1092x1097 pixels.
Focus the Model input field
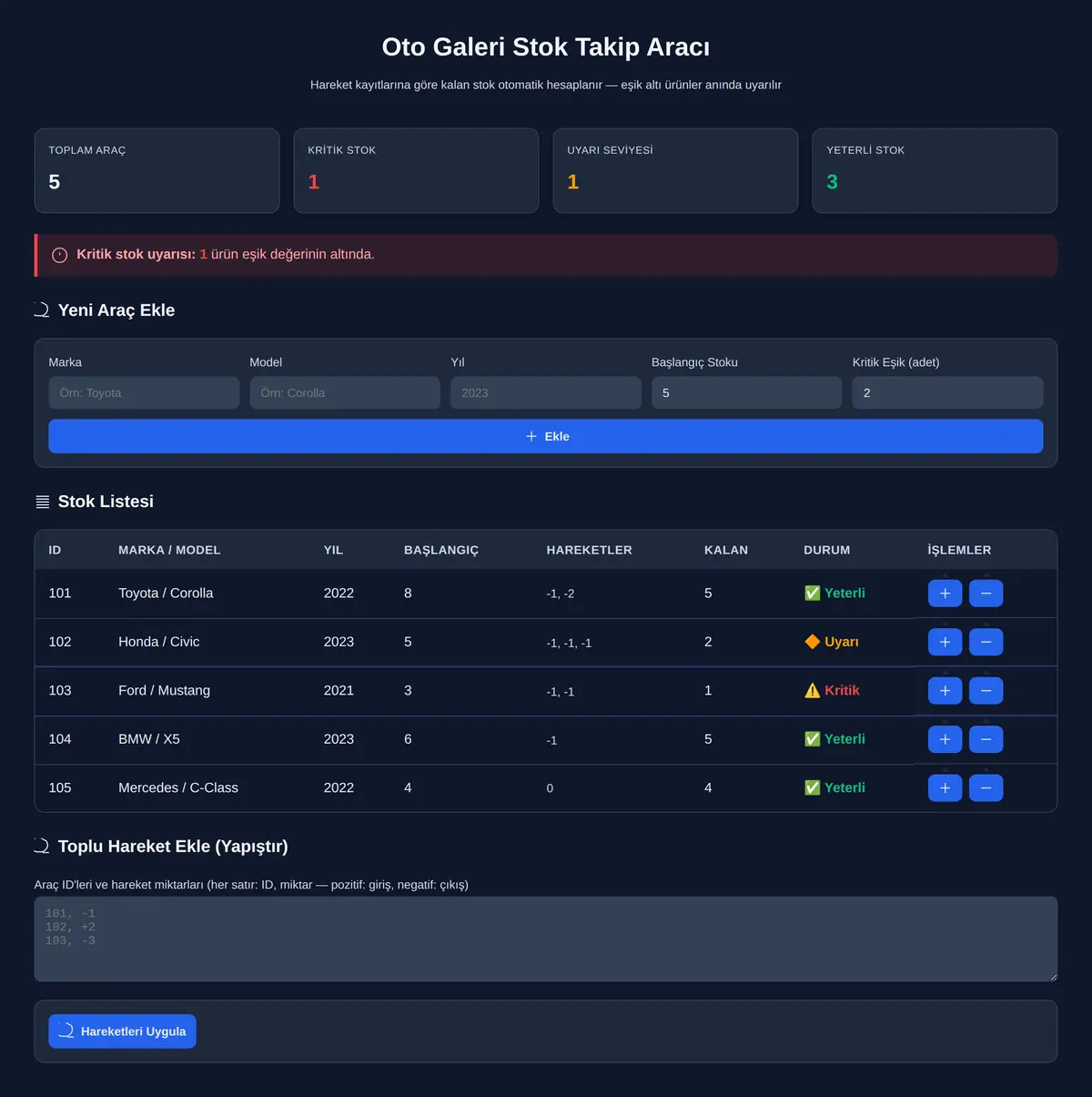click(x=345, y=393)
